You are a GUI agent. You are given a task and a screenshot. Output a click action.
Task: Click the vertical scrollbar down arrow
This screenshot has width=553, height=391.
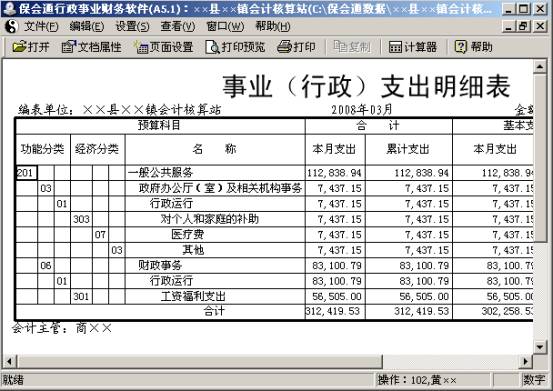pyautogui.click(x=540, y=347)
